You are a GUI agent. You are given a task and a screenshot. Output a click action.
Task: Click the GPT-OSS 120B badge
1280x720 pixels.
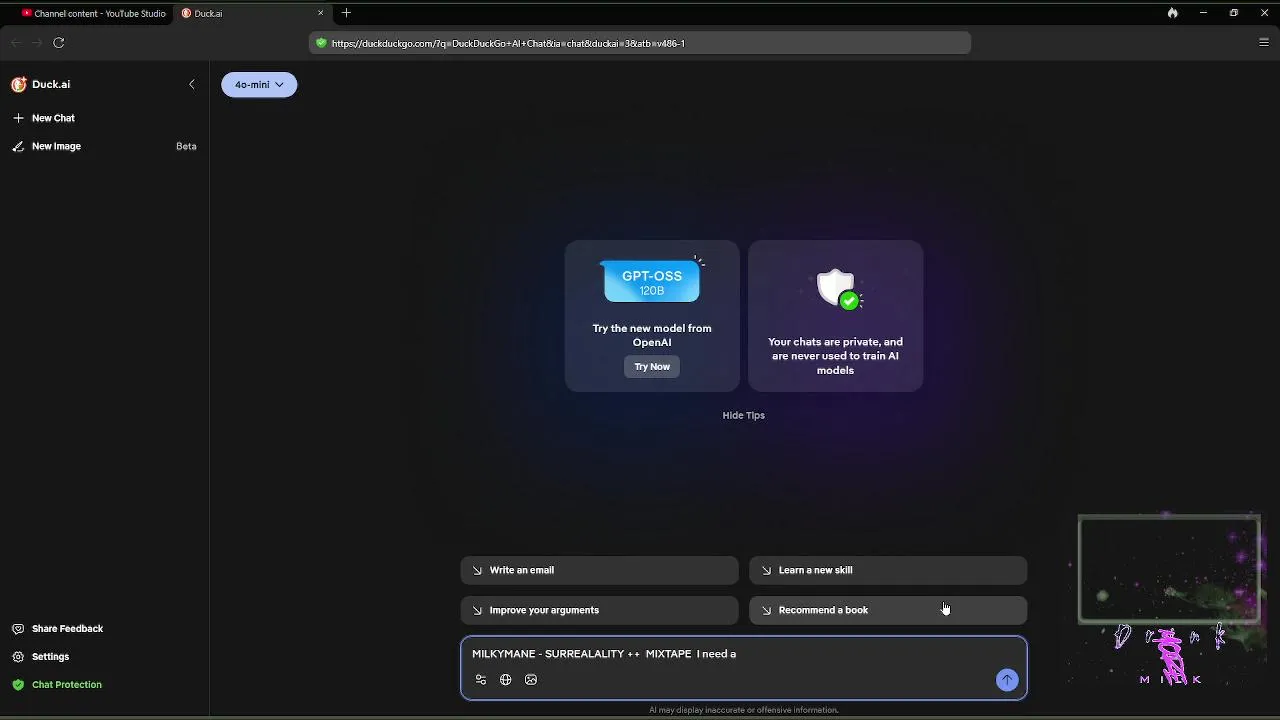click(652, 282)
